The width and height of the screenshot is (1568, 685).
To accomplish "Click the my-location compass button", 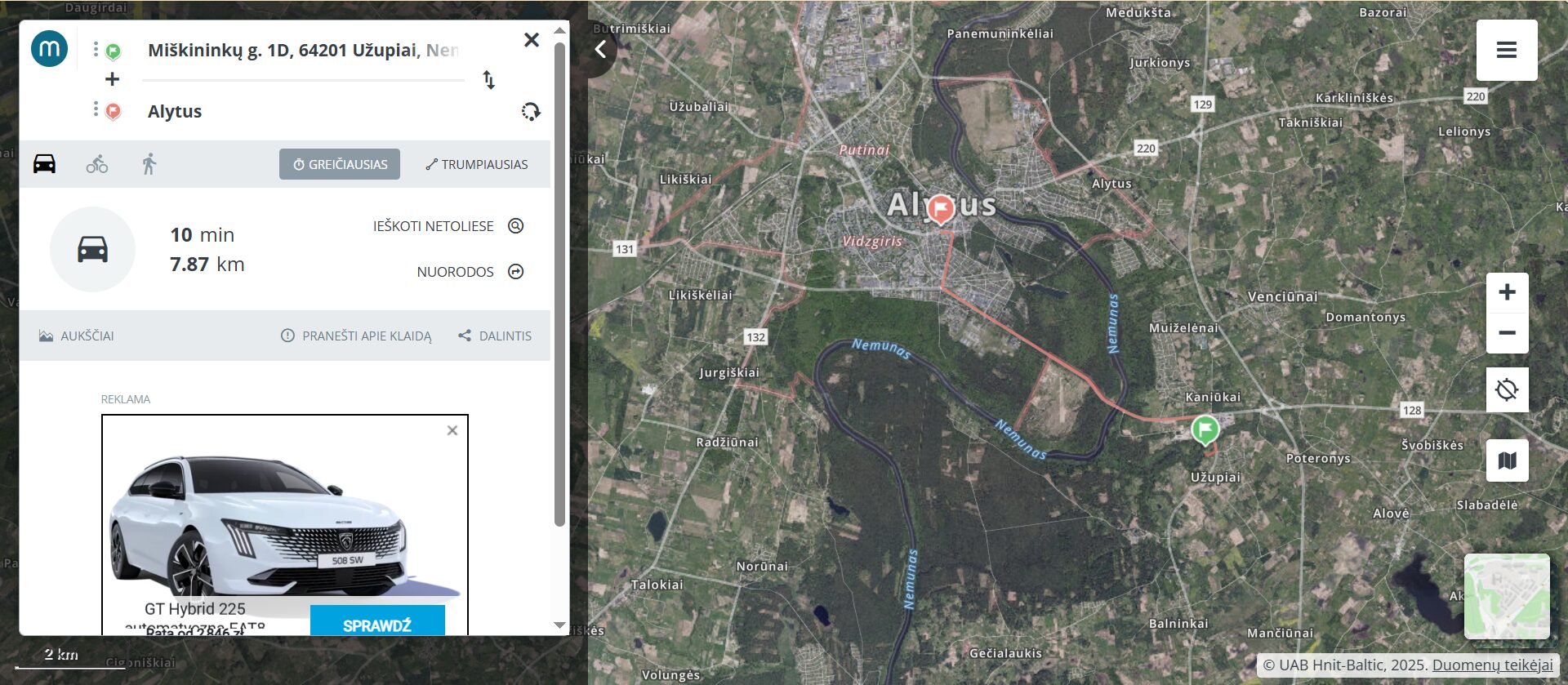I will click(1508, 389).
